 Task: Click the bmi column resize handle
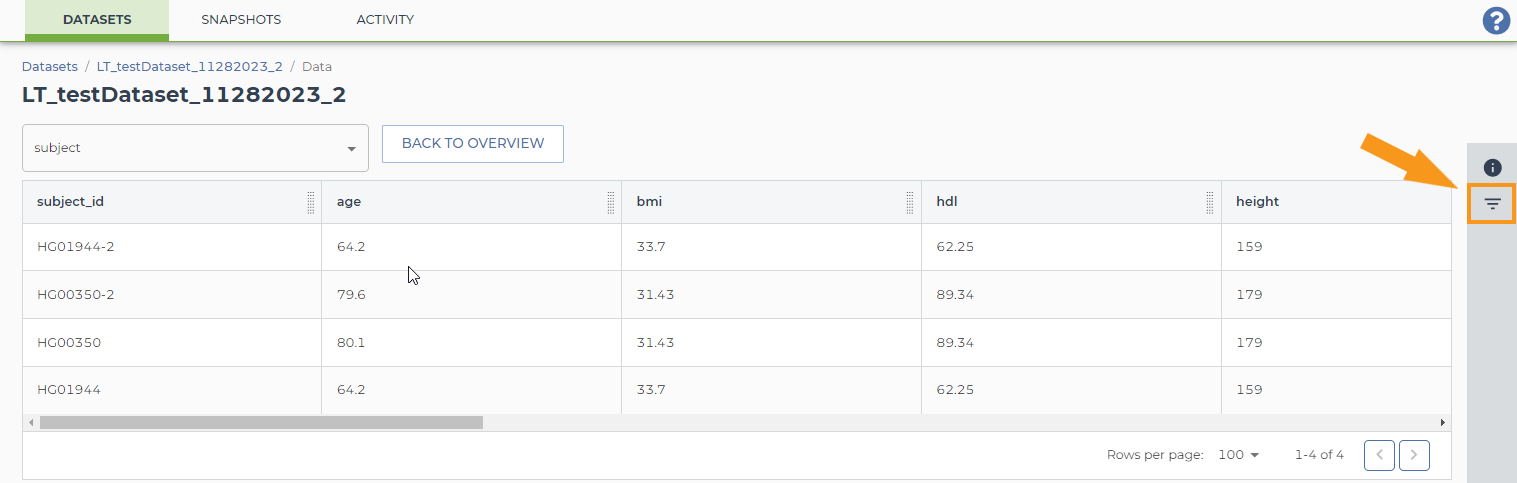pyautogui.click(x=911, y=202)
